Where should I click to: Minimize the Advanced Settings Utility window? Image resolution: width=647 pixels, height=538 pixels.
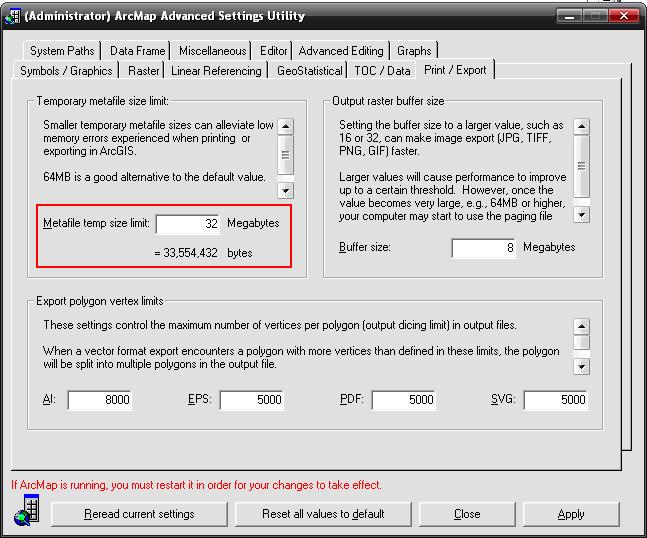coord(569,16)
